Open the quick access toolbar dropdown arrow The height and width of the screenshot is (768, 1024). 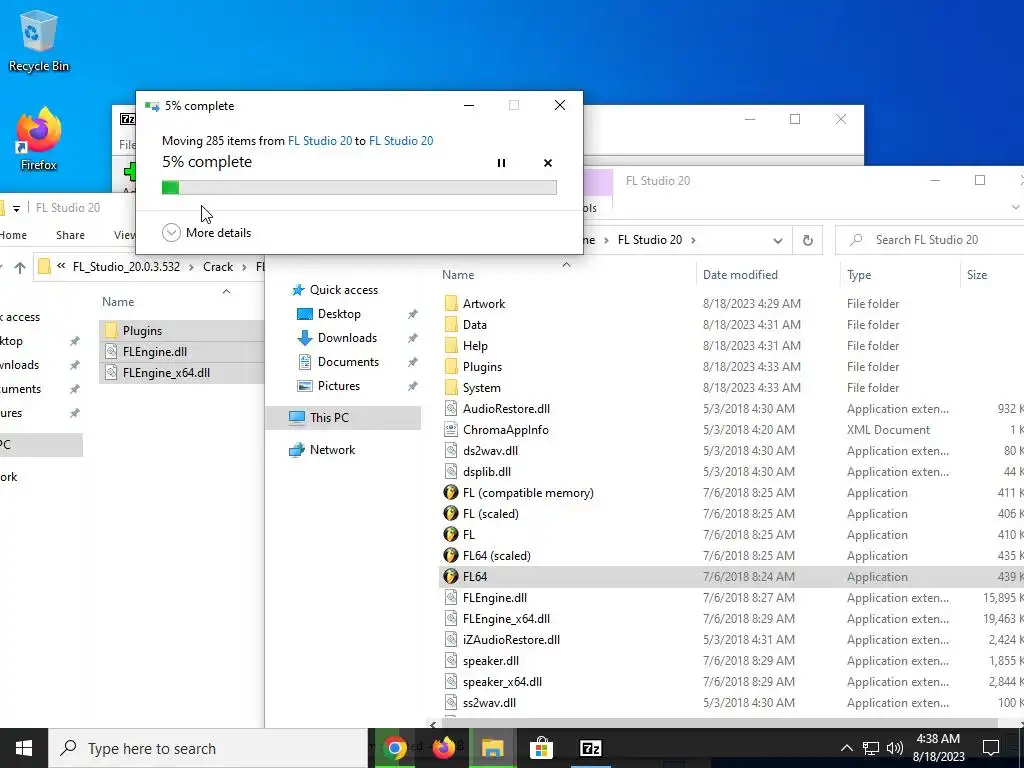[x=16, y=208]
